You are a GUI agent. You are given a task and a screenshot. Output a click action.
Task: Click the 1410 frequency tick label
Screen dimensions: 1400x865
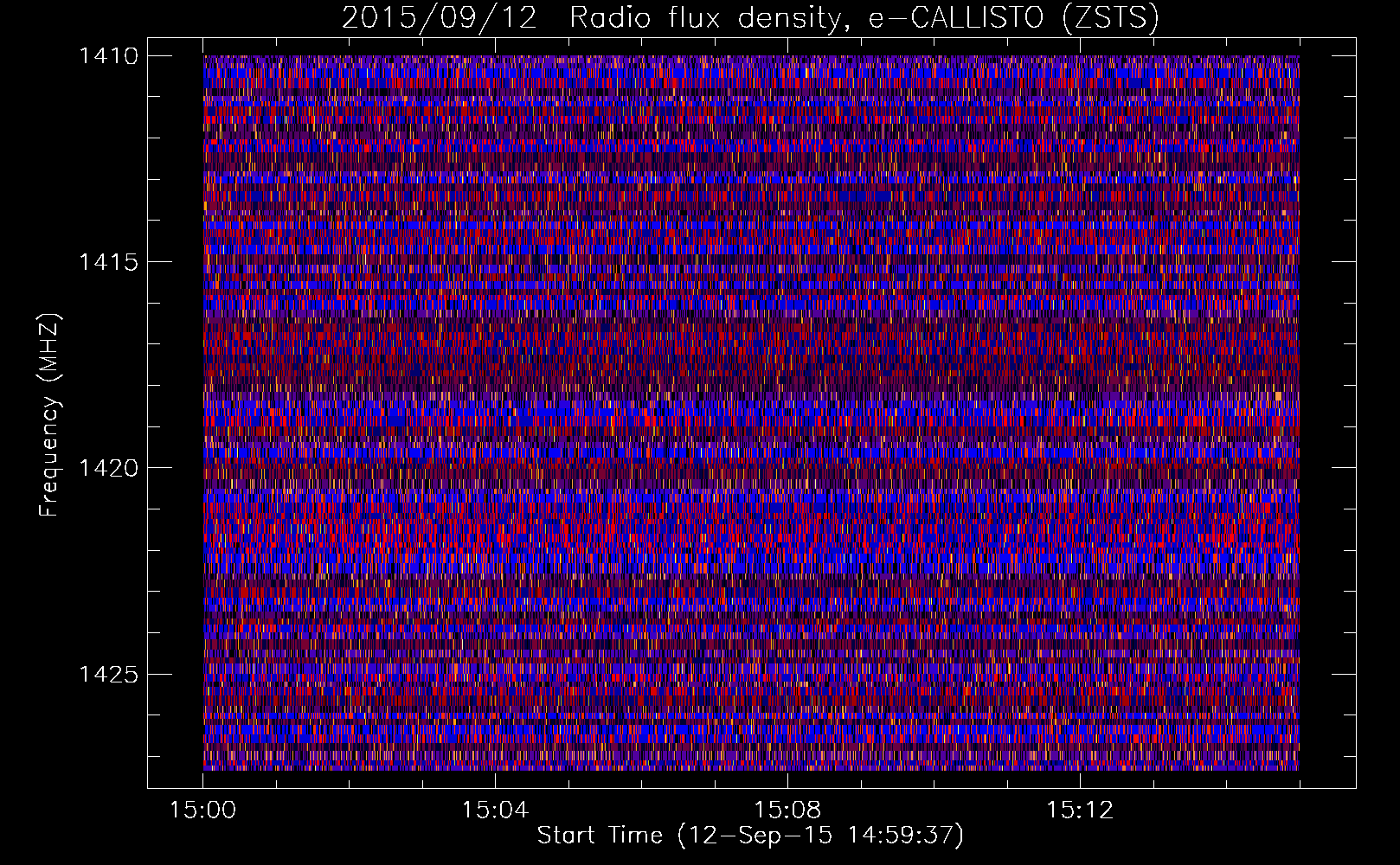[x=108, y=56]
